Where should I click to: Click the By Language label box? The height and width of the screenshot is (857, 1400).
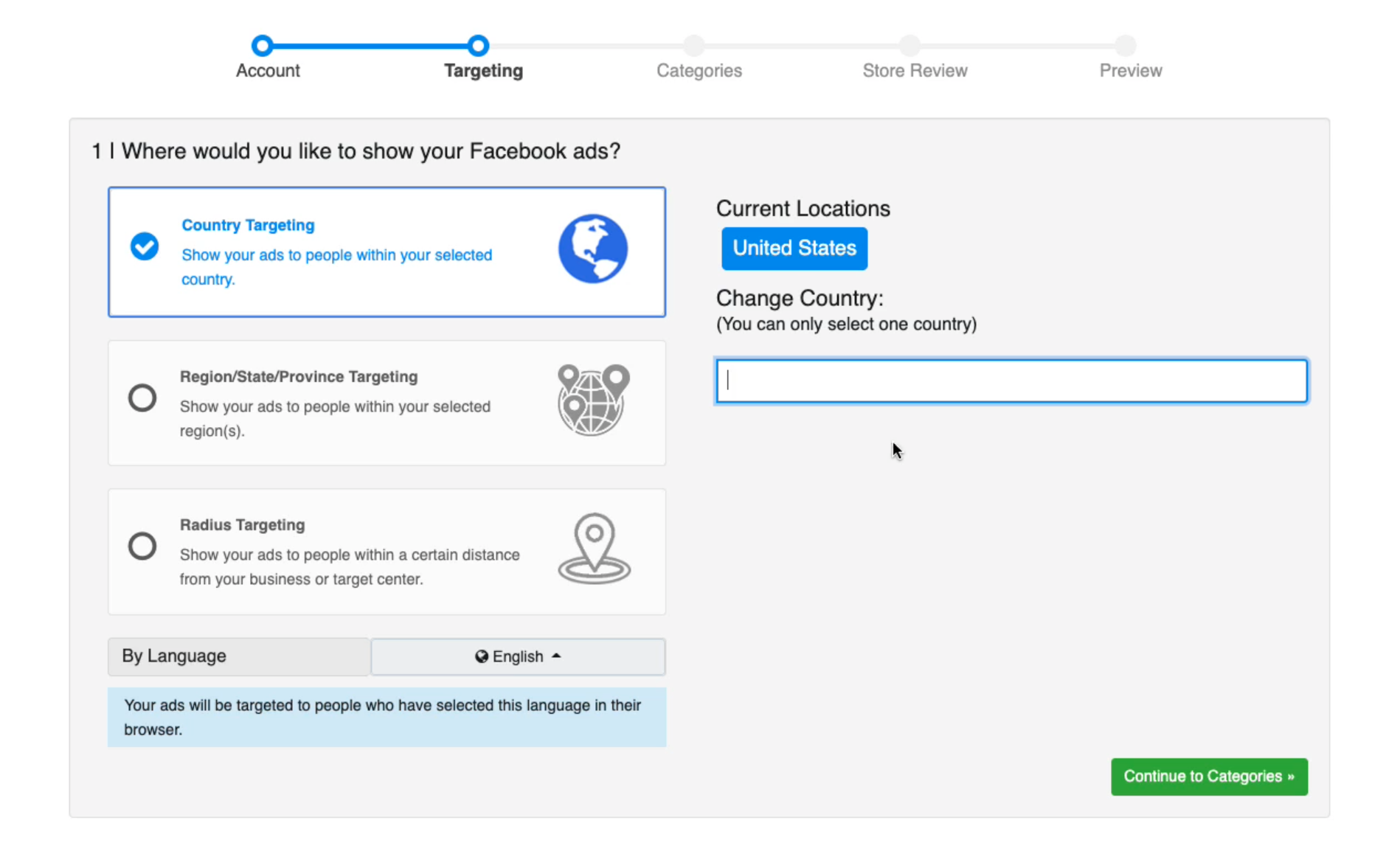(x=238, y=656)
